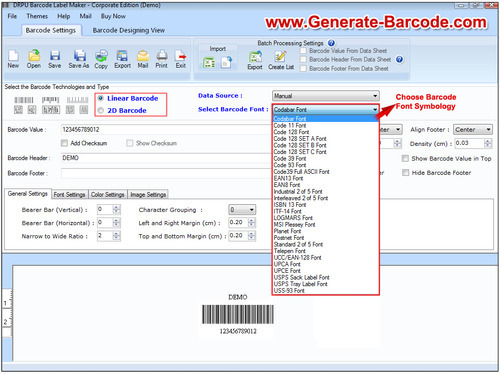Adjust Top and Bottom Margin stepper
Image resolution: width=500 pixels, height=374 pixels.
click(252, 236)
